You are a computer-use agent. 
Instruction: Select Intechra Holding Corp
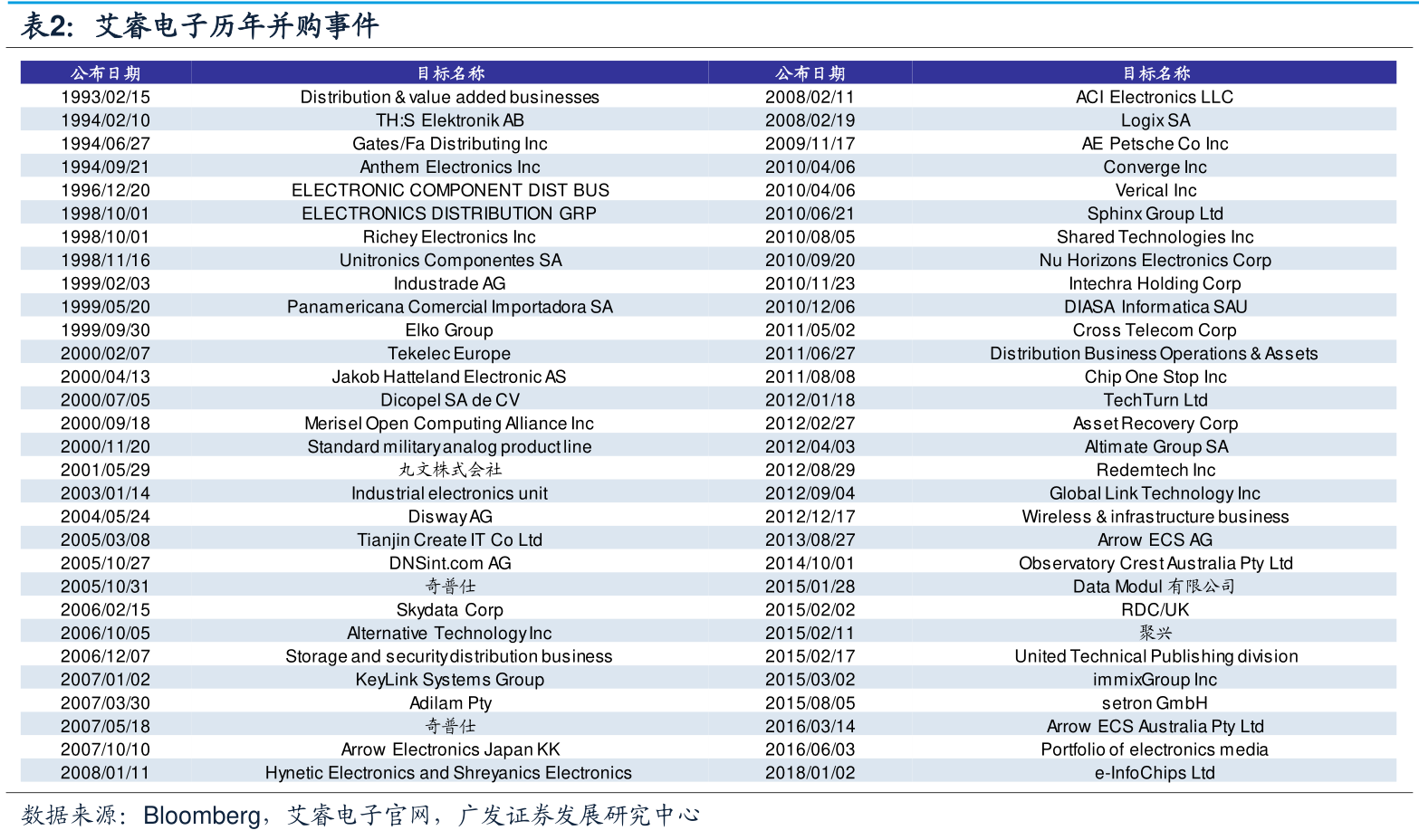click(x=1155, y=284)
